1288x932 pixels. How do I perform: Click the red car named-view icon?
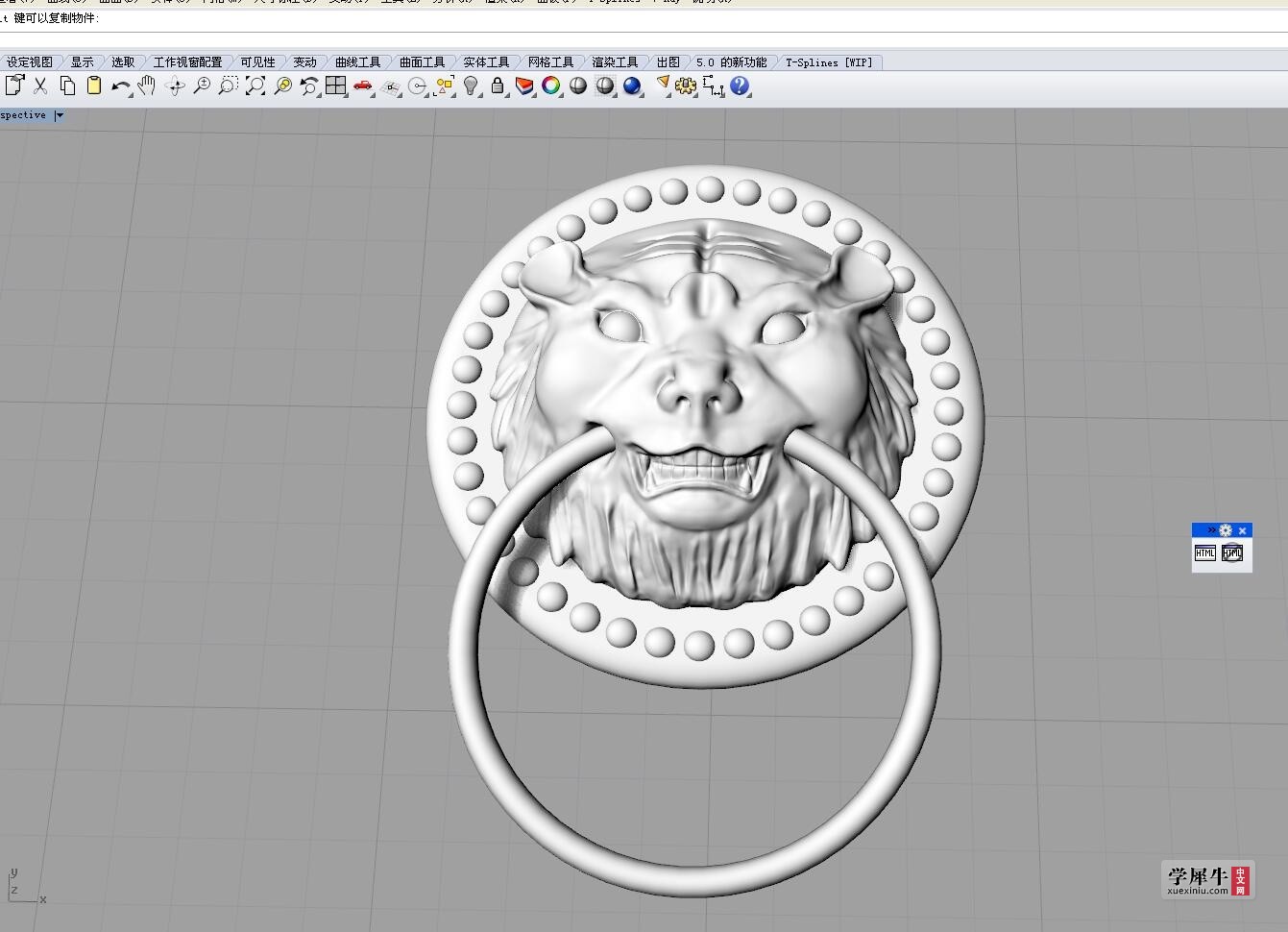pos(362,86)
